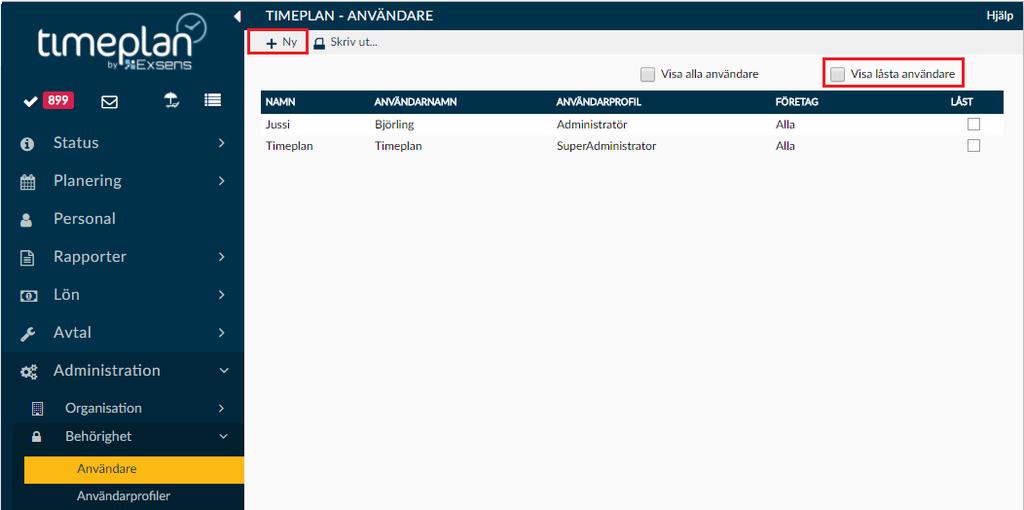
Task: Open the checkmark tasks icon
Action: click(x=30, y=101)
